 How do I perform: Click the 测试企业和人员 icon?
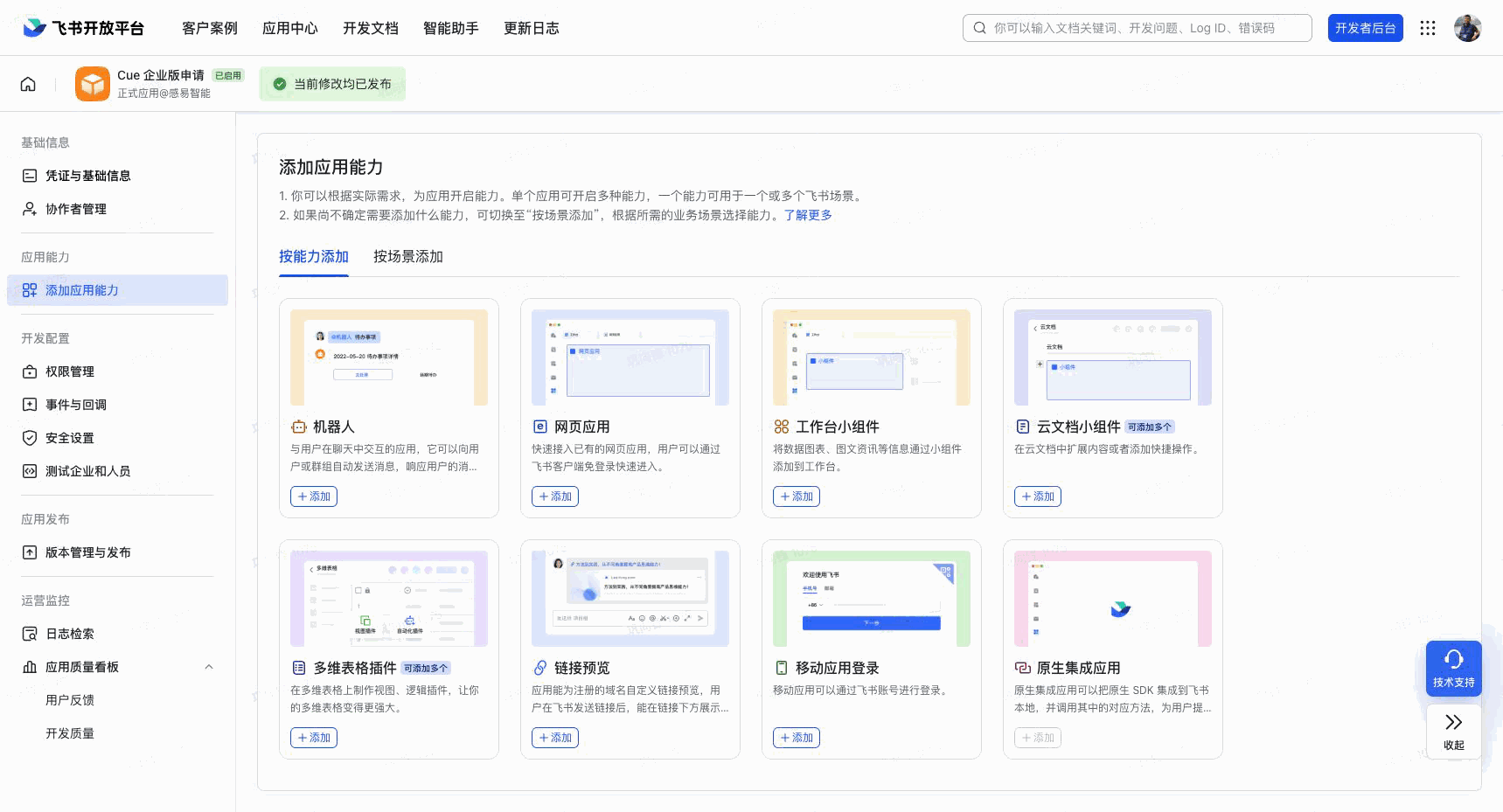point(30,471)
